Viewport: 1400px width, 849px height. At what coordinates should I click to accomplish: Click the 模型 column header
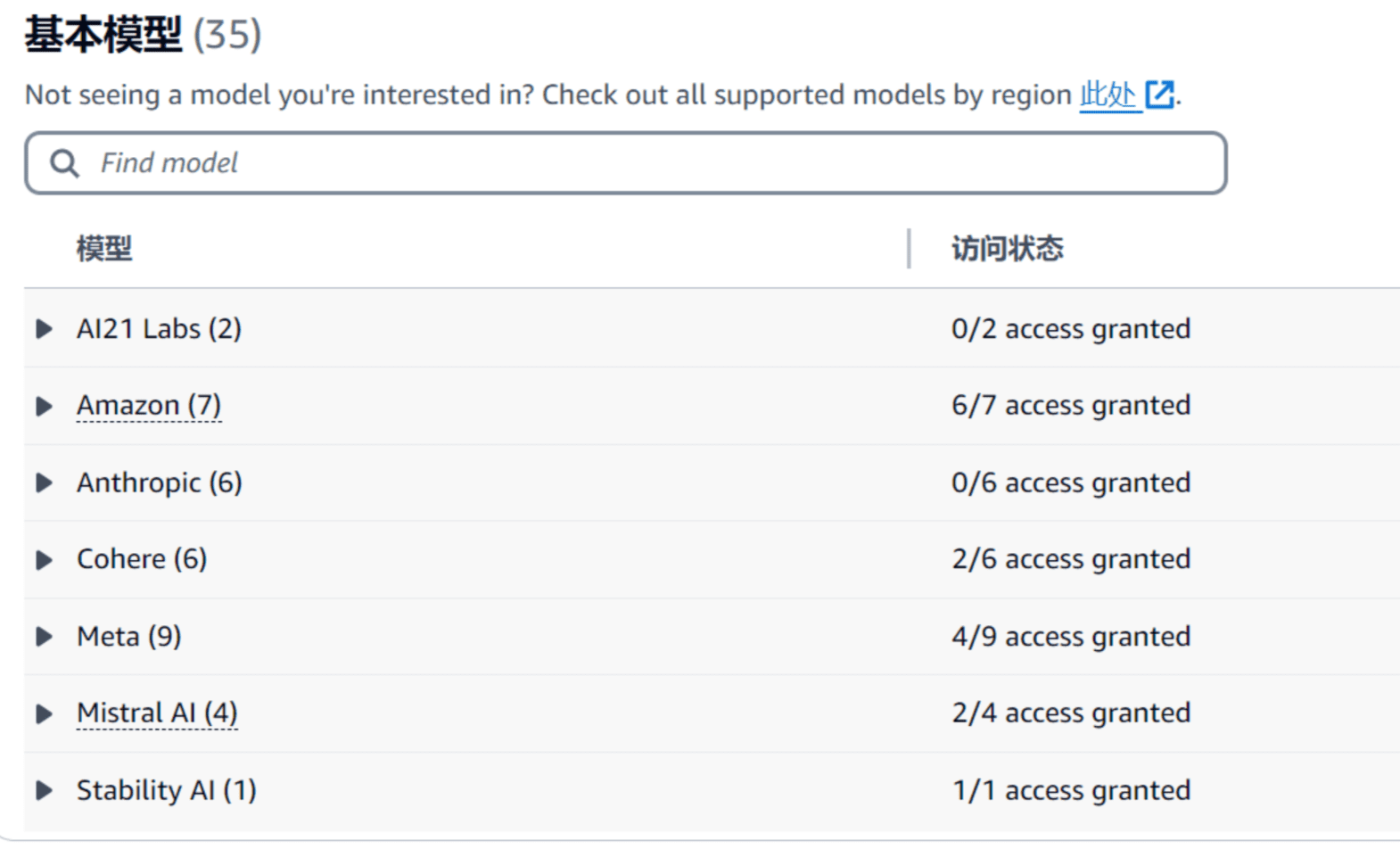[x=104, y=249]
